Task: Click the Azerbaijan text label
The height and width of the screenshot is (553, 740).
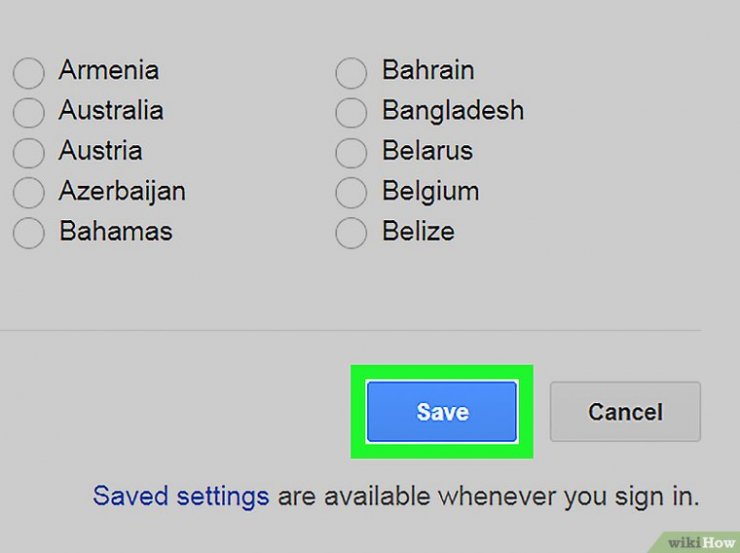Action: 122,192
